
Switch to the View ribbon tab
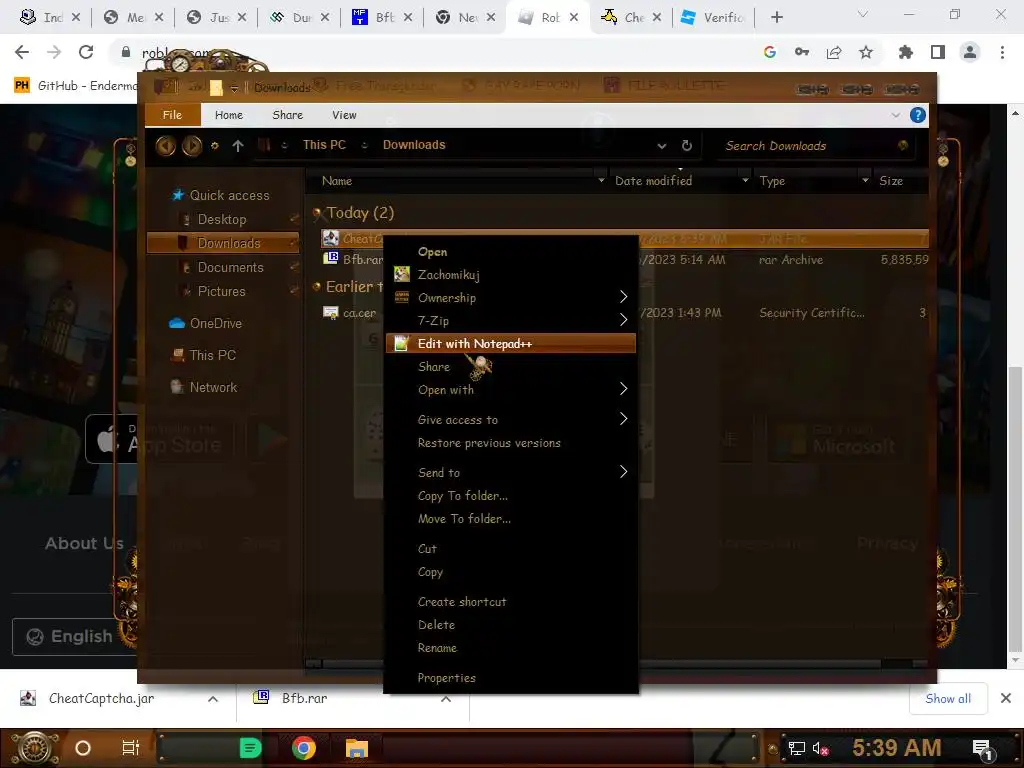[x=344, y=115]
